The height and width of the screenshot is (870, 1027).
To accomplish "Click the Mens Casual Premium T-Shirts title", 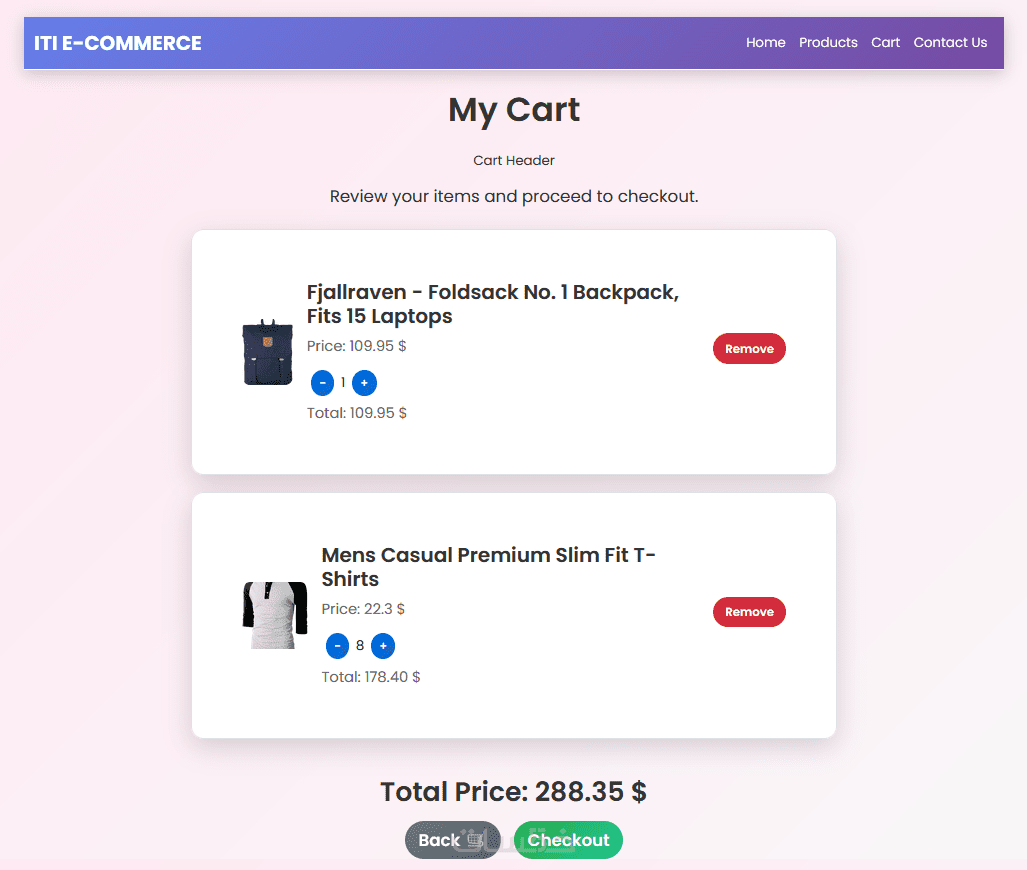I will pyautogui.click(x=488, y=567).
